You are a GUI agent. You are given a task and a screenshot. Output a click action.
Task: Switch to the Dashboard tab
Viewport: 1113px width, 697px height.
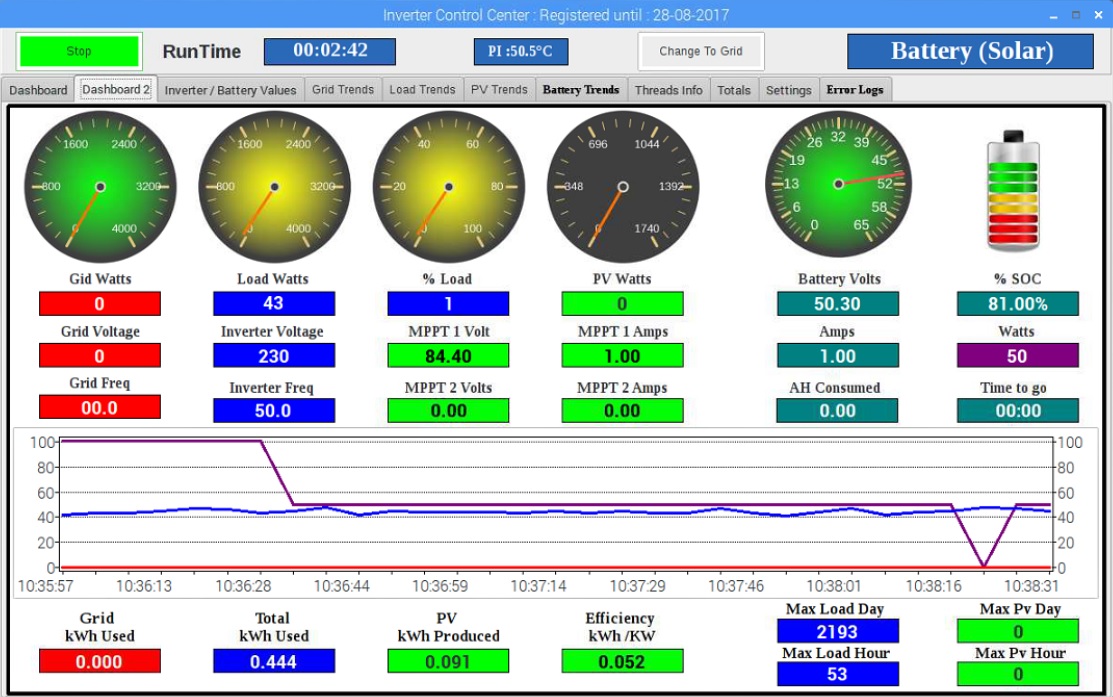coord(38,90)
